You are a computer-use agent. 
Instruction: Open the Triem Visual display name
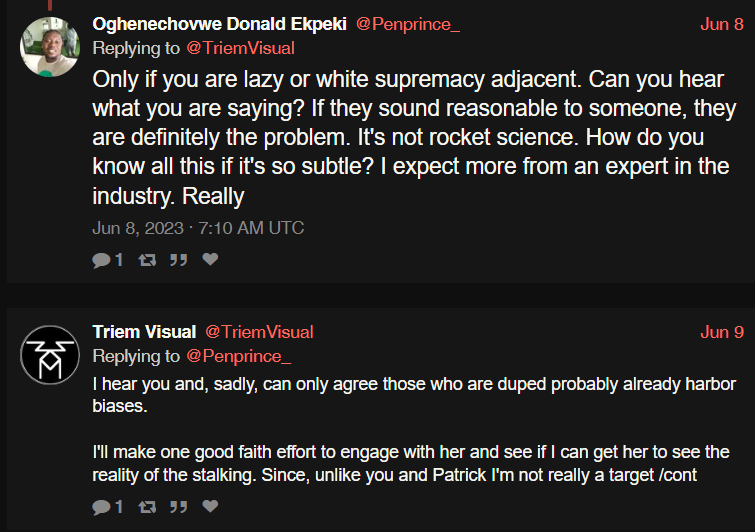click(144, 332)
